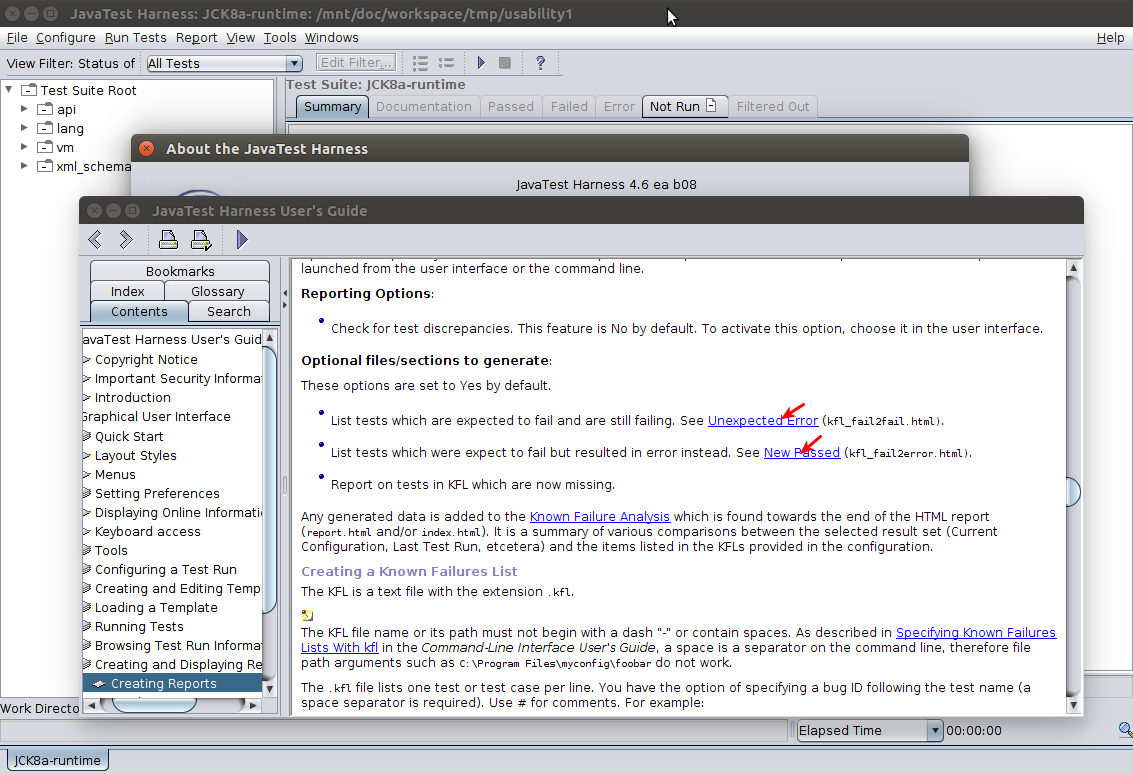Click the magnifier icon in the status bar
Viewport: 1133px width, 774px height.
click(x=1125, y=730)
